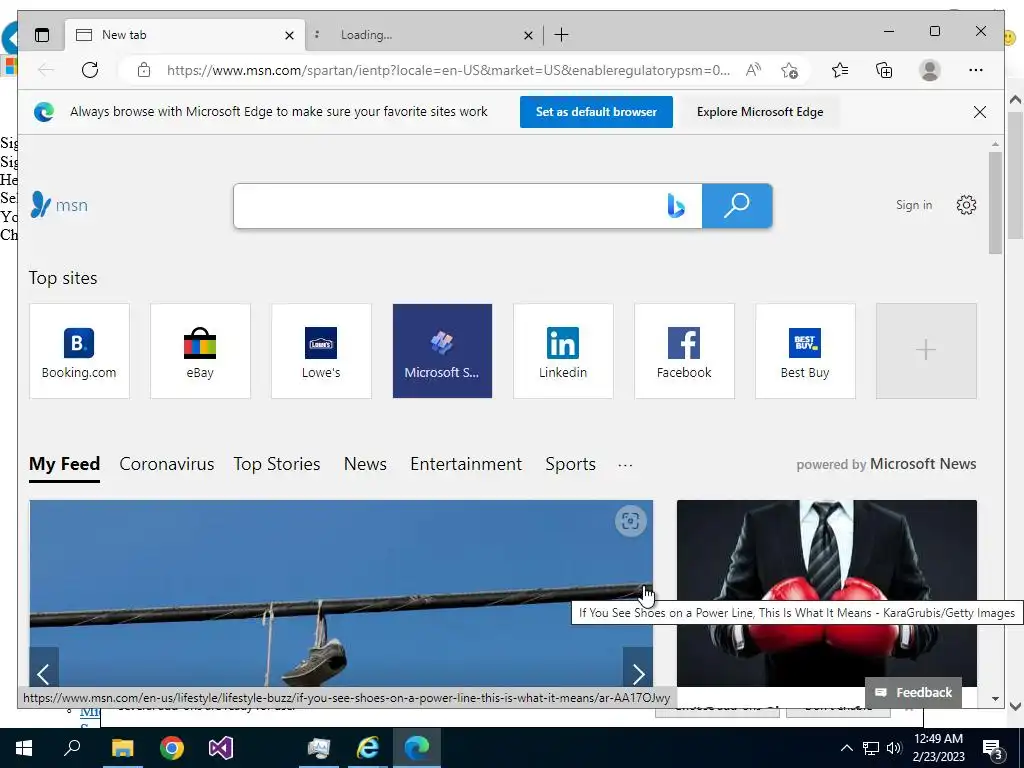Launch Google Chrome from taskbar
Screen dimensions: 1024x768
(x=172, y=748)
